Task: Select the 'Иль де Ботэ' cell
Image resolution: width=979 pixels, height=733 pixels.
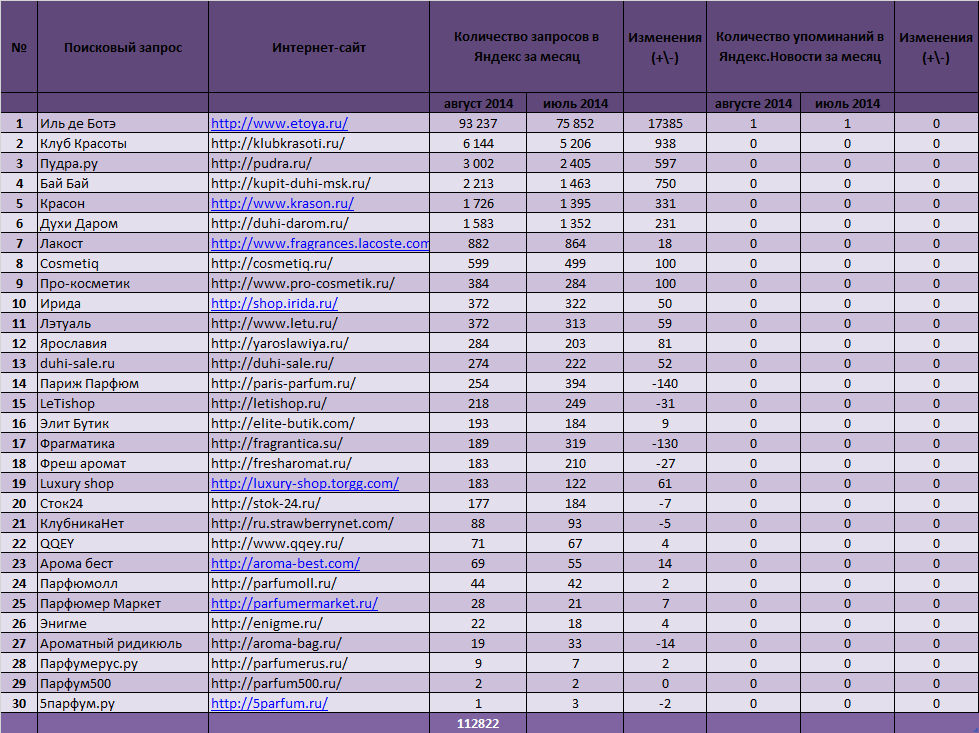Action: coord(123,124)
